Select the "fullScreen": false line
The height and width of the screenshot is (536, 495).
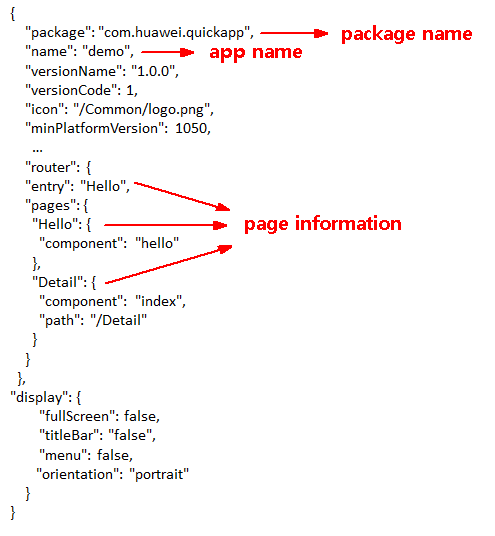pyautogui.click(x=99, y=417)
